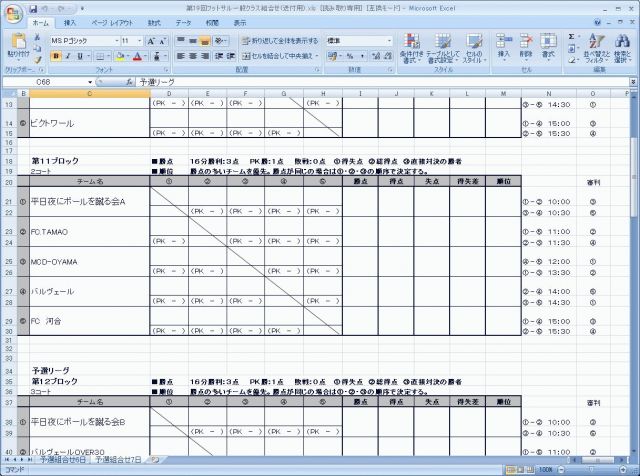The width and height of the screenshot is (640, 476).
Task: Toggle italic formatting
Action: pos(66,57)
